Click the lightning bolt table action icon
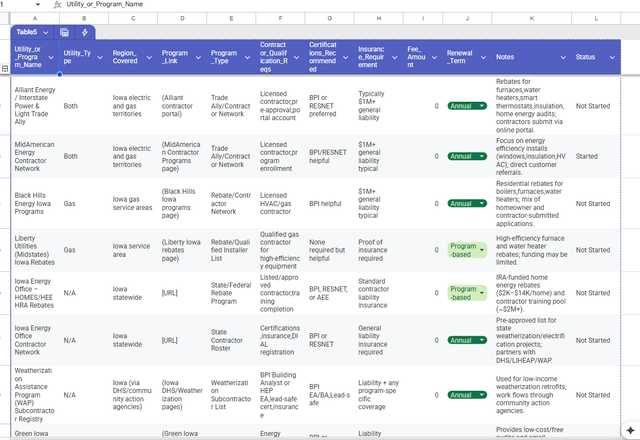Screen dimensions: 640x440 pos(84,32)
